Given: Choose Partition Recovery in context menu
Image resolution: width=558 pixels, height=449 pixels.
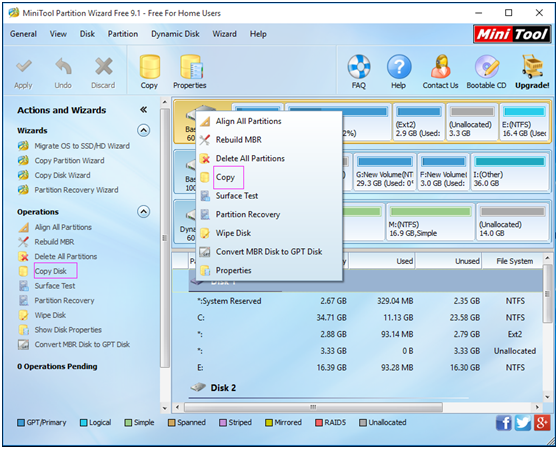Looking at the screenshot, I should pyautogui.click(x=269, y=215).
